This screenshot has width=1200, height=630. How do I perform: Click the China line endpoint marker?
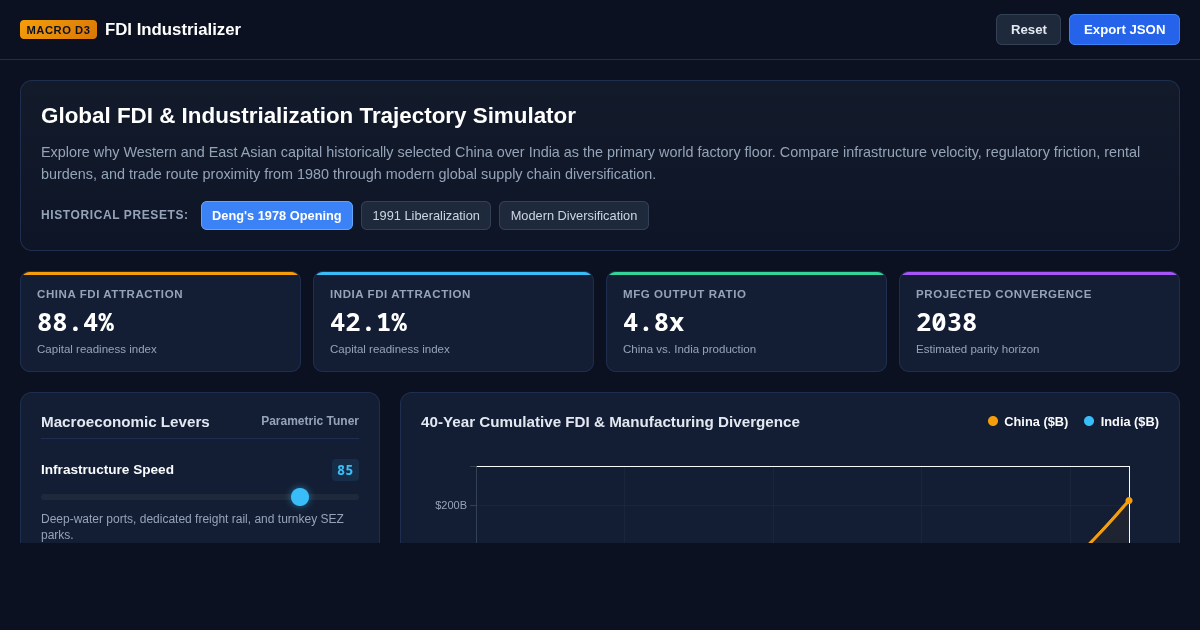point(1129,500)
